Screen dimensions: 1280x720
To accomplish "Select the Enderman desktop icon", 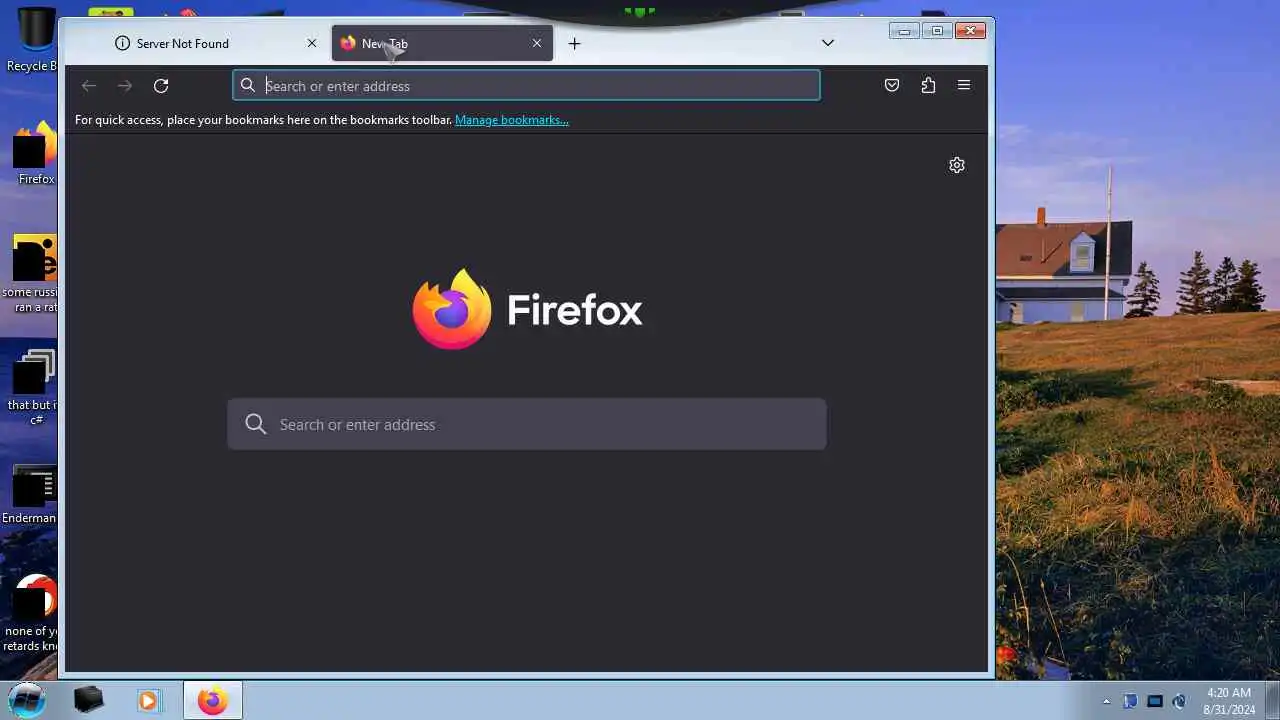I will [30, 494].
